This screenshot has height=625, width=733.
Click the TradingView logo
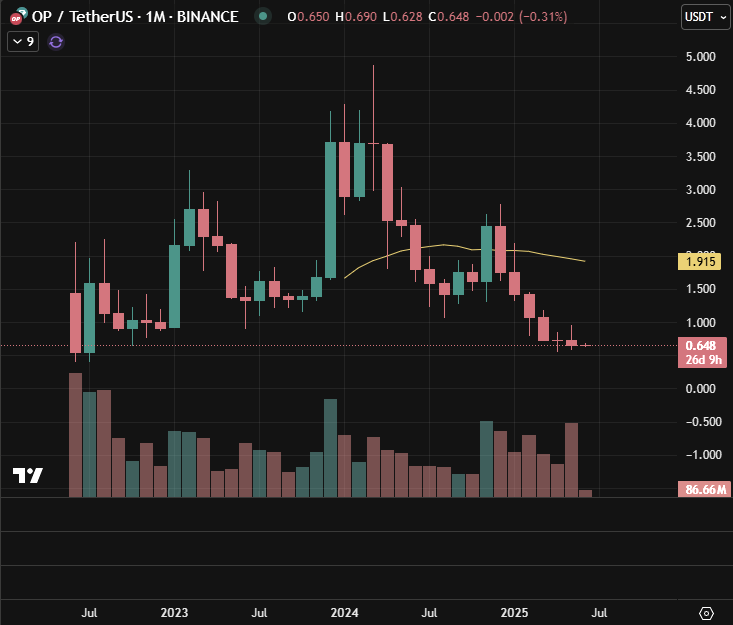point(28,475)
